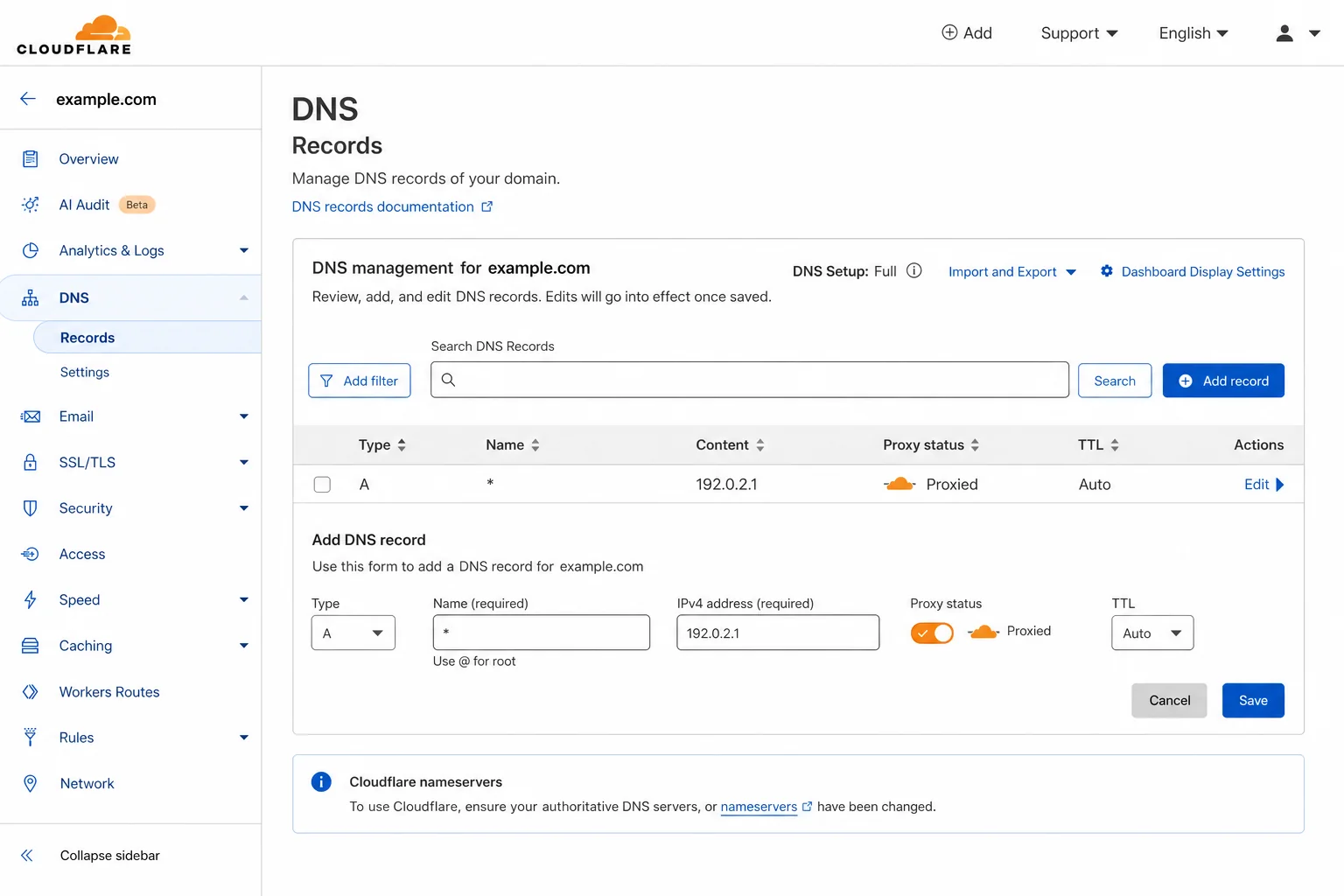
Task: Click the IPv4 address input field
Action: [x=778, y=633]
